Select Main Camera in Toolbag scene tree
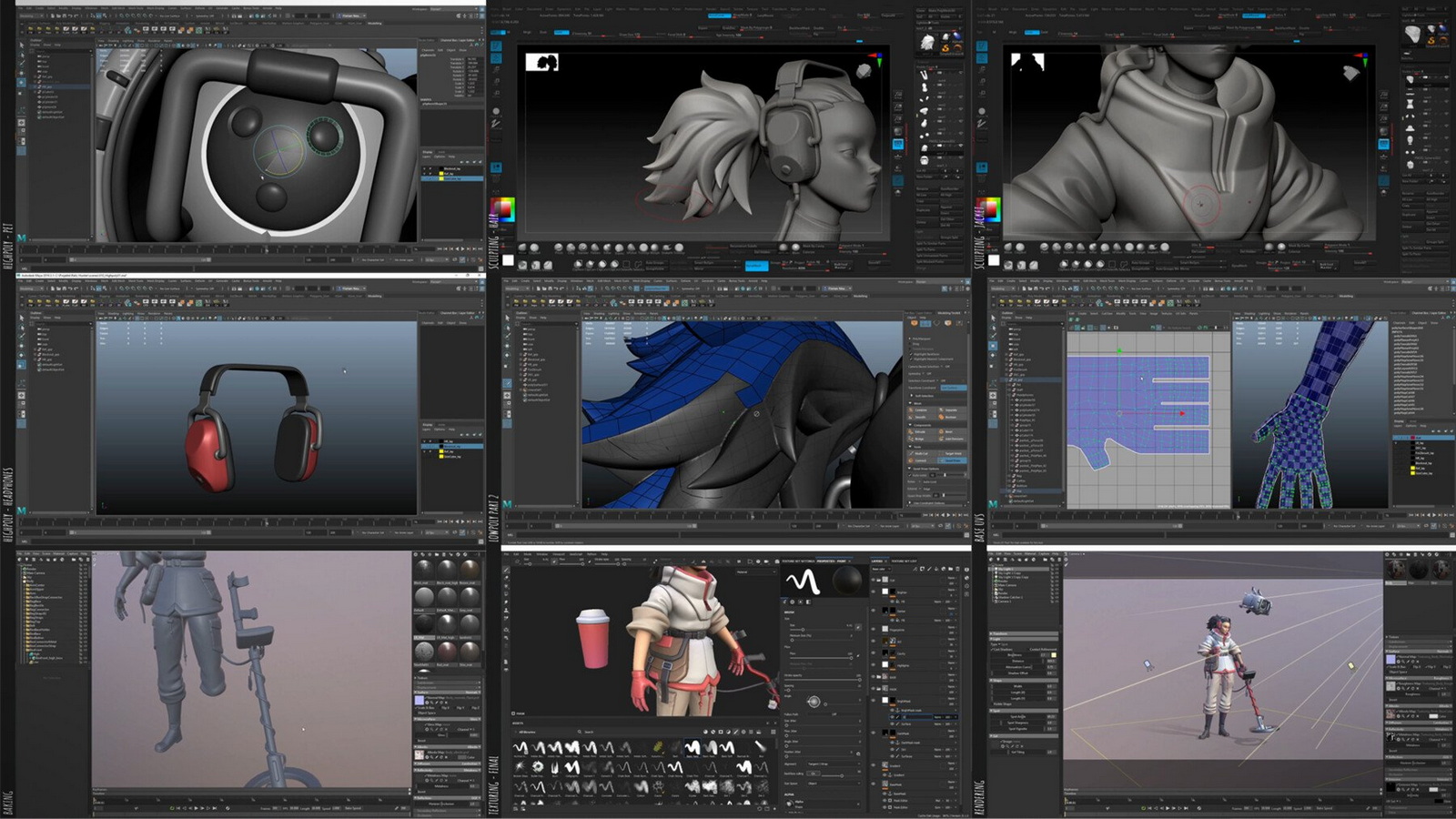The height and width of the screenshot is (819, 1456). (35, 573)
